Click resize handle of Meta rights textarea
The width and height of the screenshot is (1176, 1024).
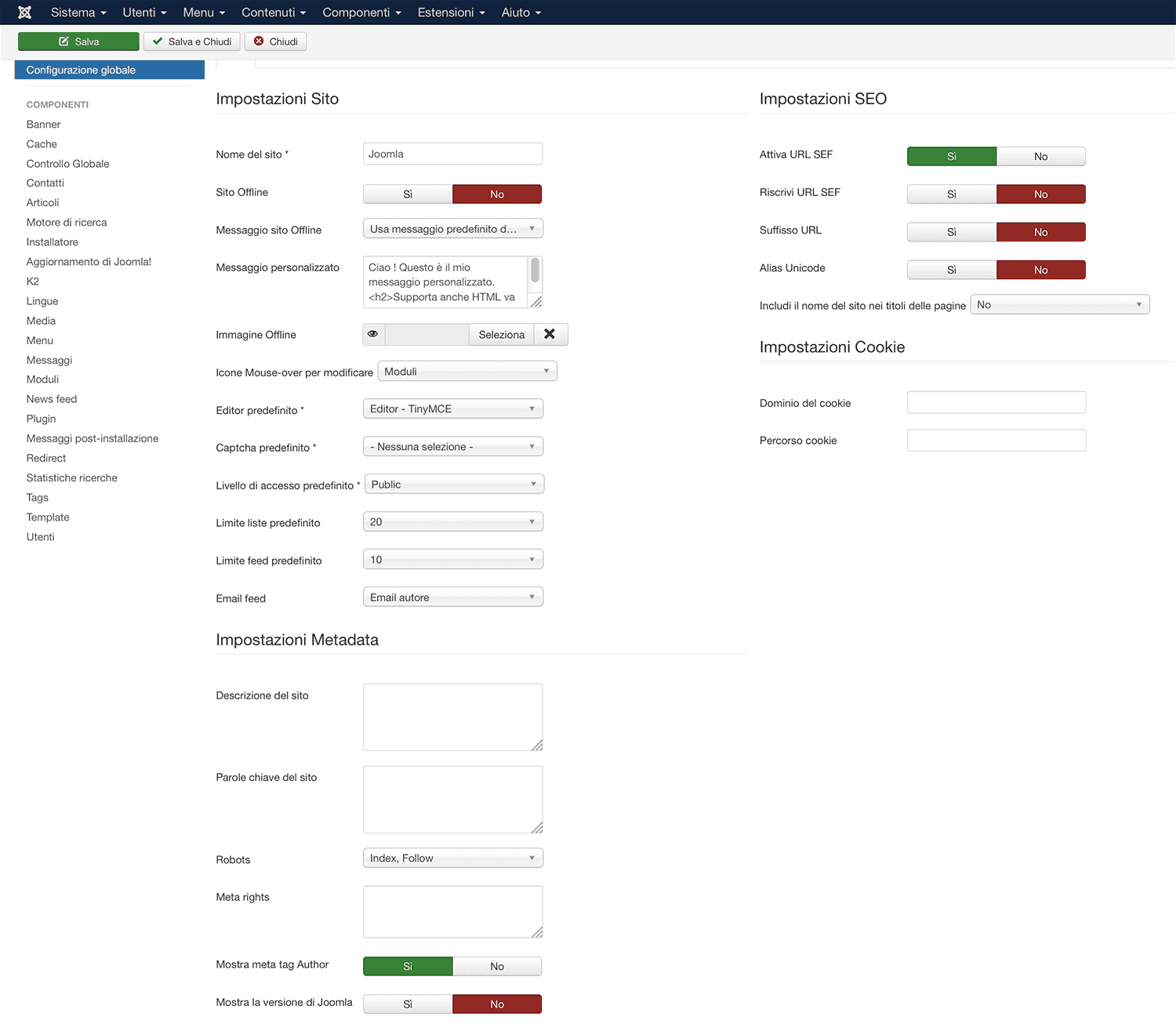point(537,931)
